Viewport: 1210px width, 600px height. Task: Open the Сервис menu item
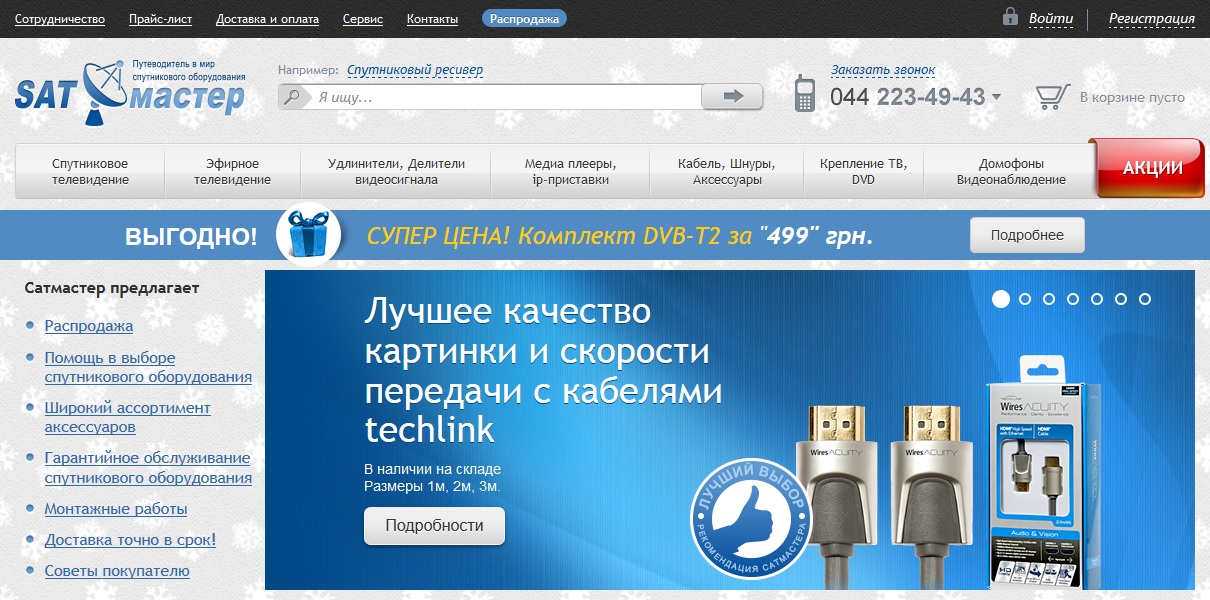[363, 19]
